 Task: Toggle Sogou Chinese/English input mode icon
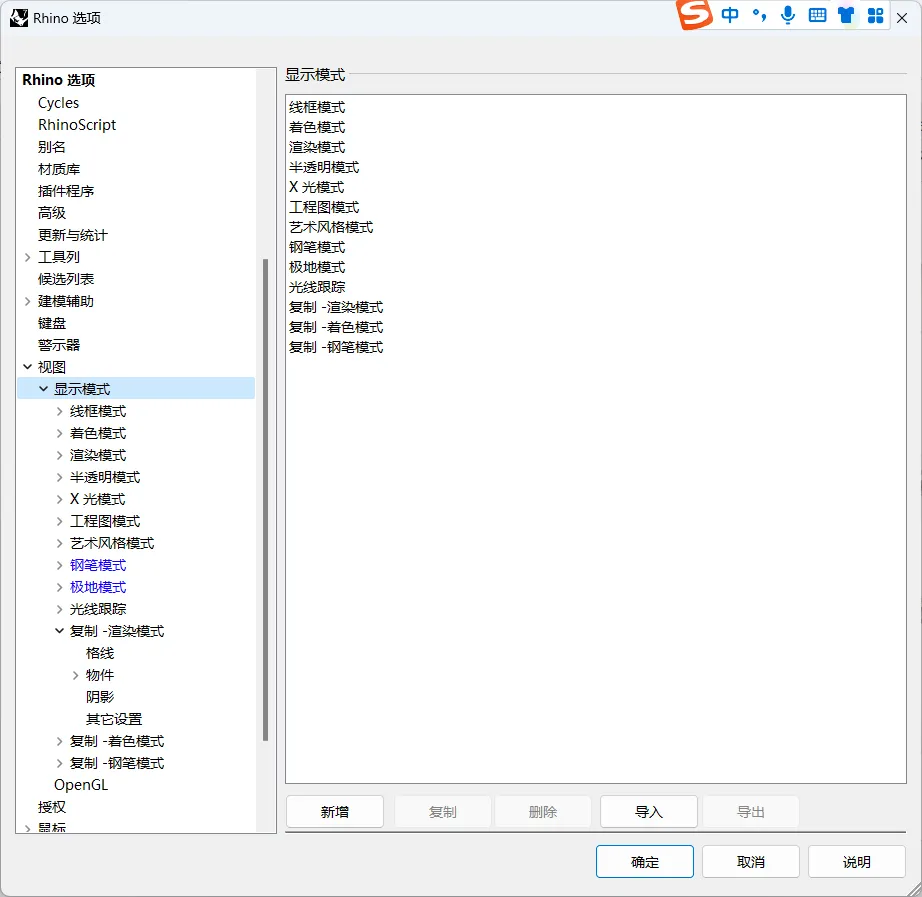730,15
